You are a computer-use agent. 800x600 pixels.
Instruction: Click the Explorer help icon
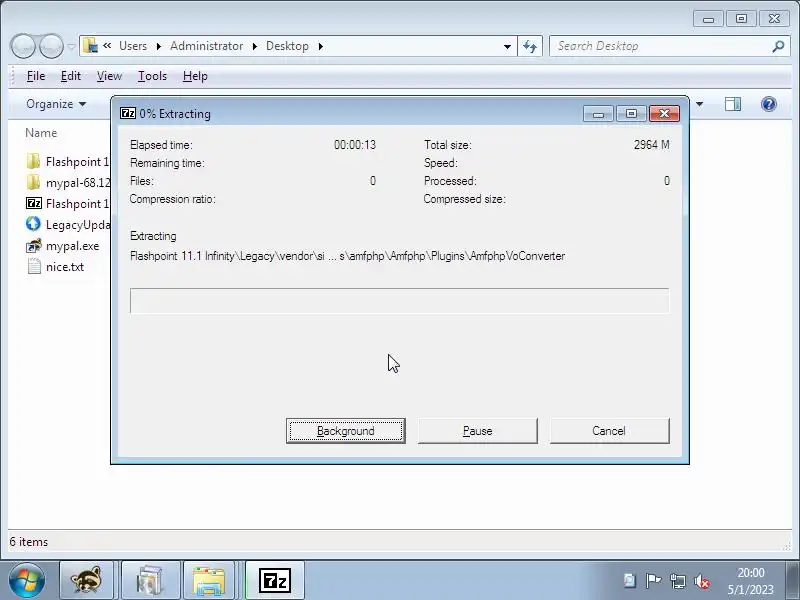click(768, 104)
